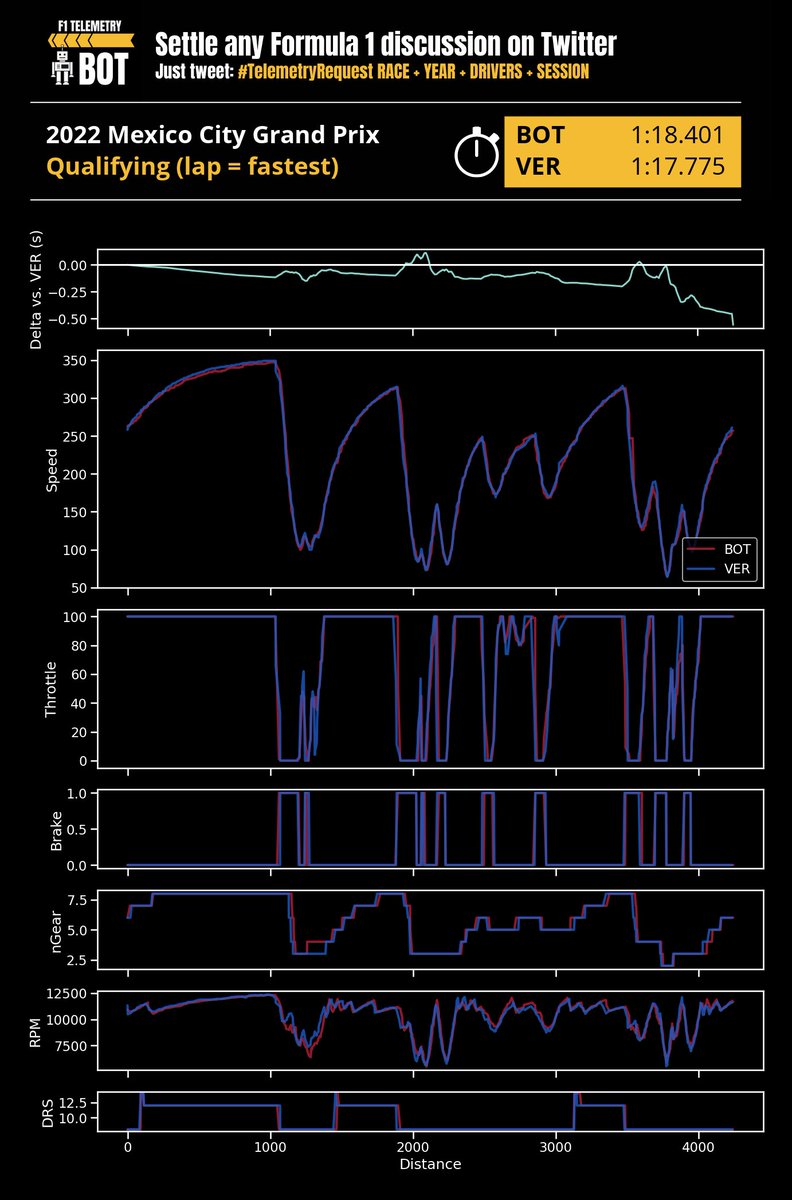Click the '#TelemetryRequest RACE + YEAR + DRIVERS + SESSION' text
Image resolution: width=792 pixels, height=1200 pixels.
coord(413,72)
